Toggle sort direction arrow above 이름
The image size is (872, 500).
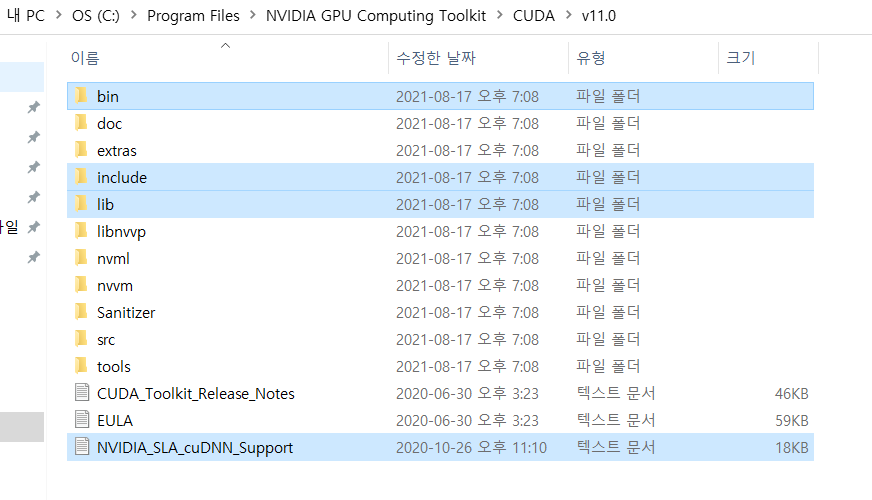(225, 46)
